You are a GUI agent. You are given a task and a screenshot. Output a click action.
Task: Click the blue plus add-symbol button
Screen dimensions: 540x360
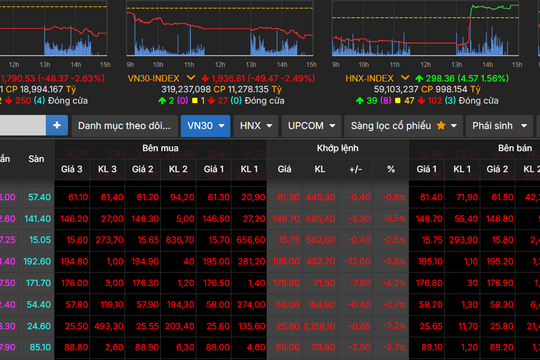(x=57, y=125)
